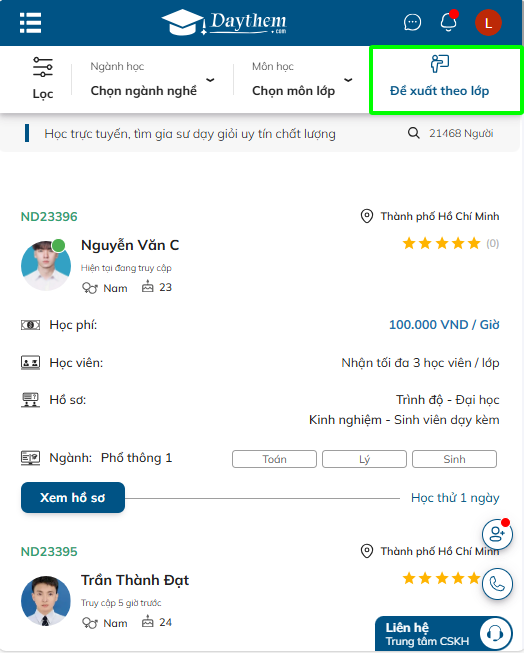The image size is (524, 653).
Task: Click the location pin for ND23396
Action: [x=367, y=216]
